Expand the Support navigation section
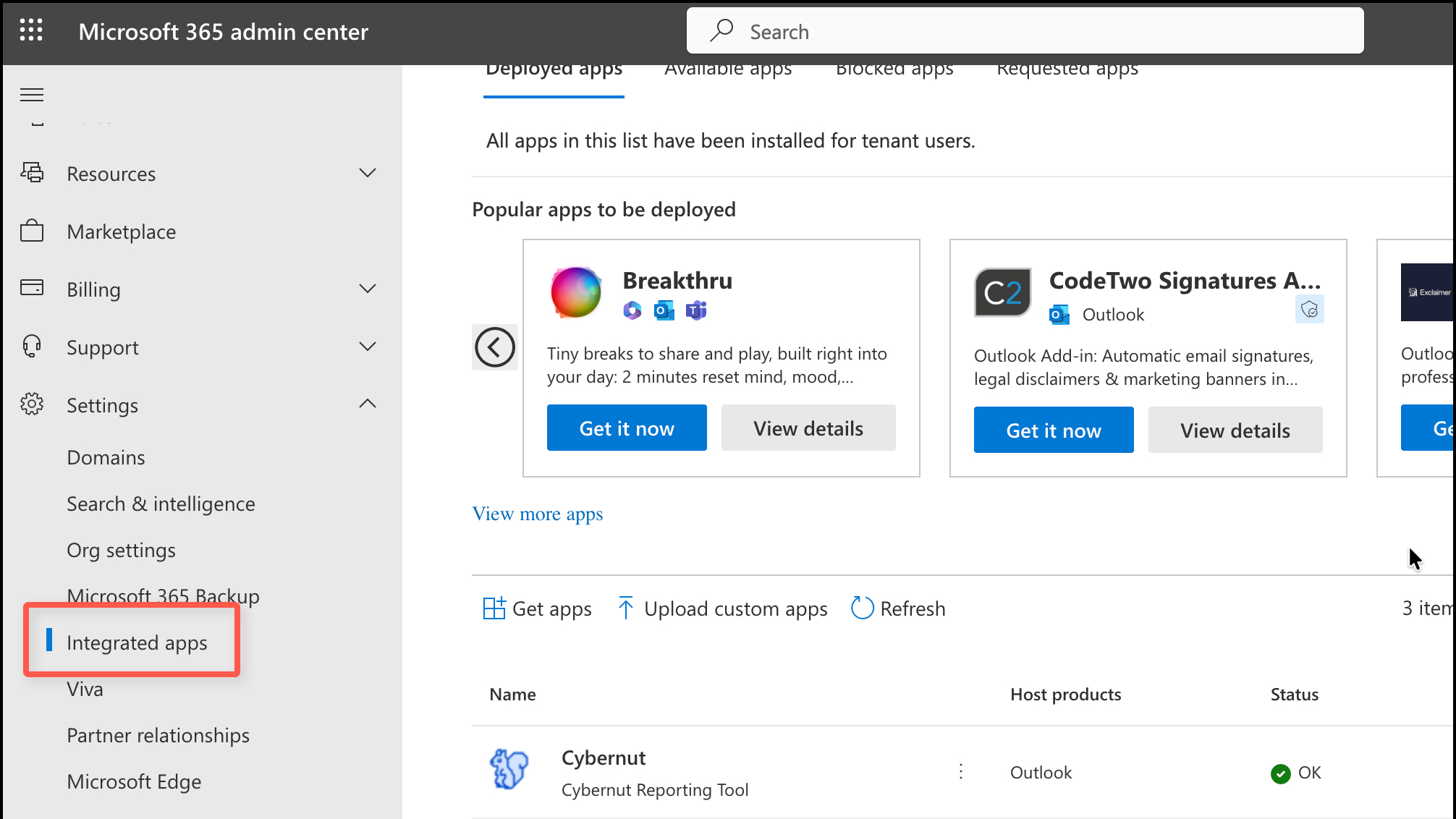 [x=368, y=347]
